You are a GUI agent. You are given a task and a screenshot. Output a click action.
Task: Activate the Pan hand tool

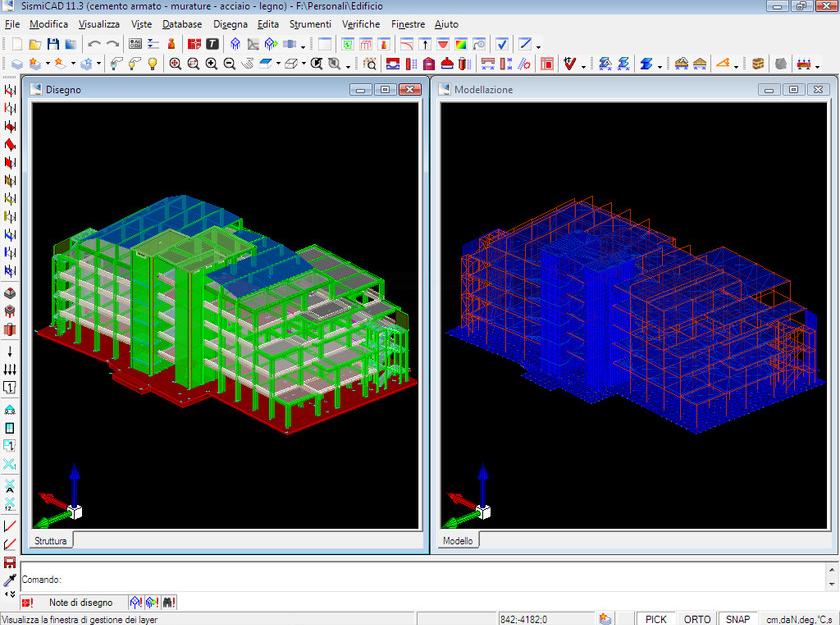[246, 62]
